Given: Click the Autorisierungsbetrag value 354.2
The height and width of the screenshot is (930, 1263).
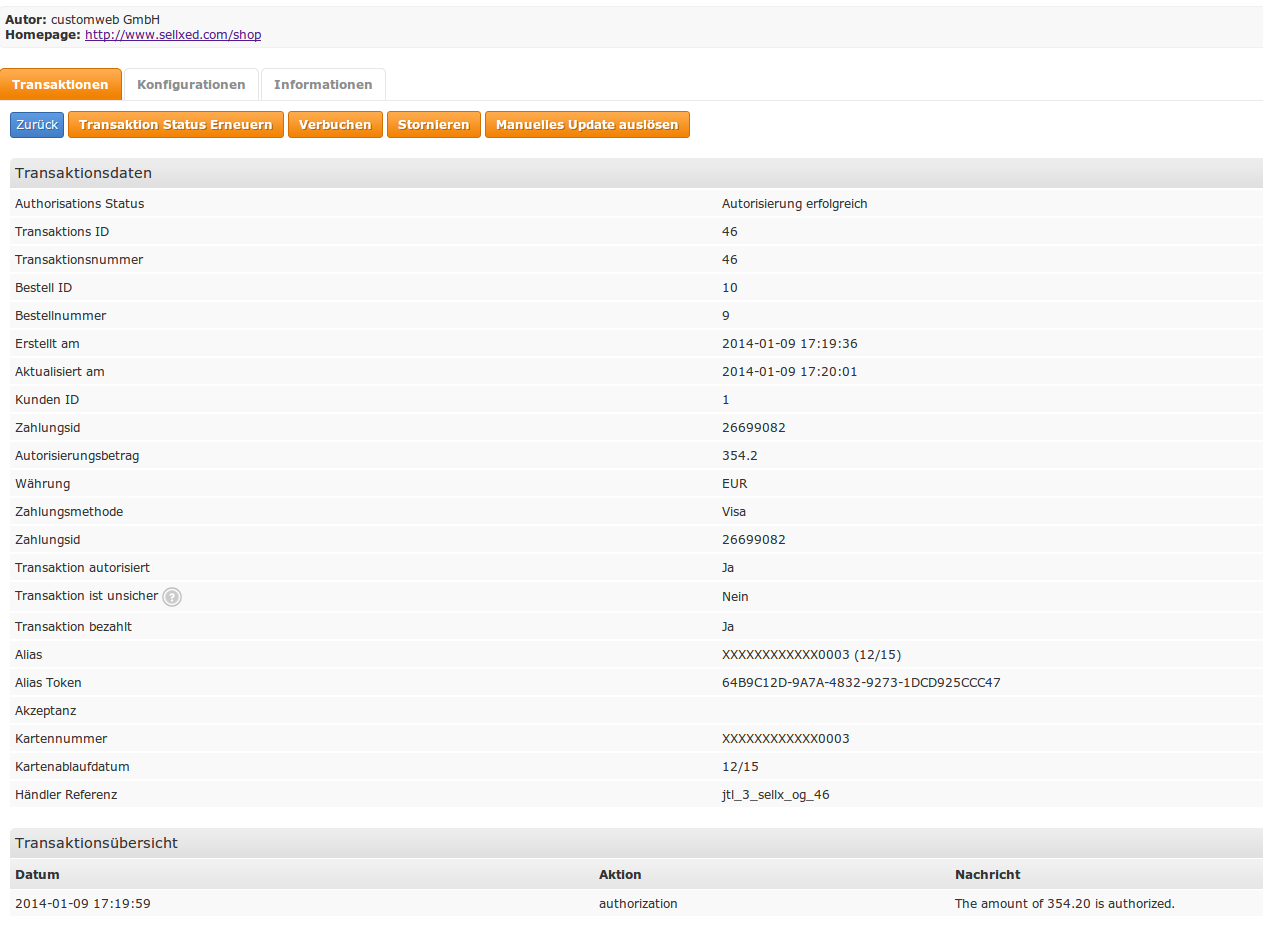Looking at the screenshot, I should tap(738, 456).
